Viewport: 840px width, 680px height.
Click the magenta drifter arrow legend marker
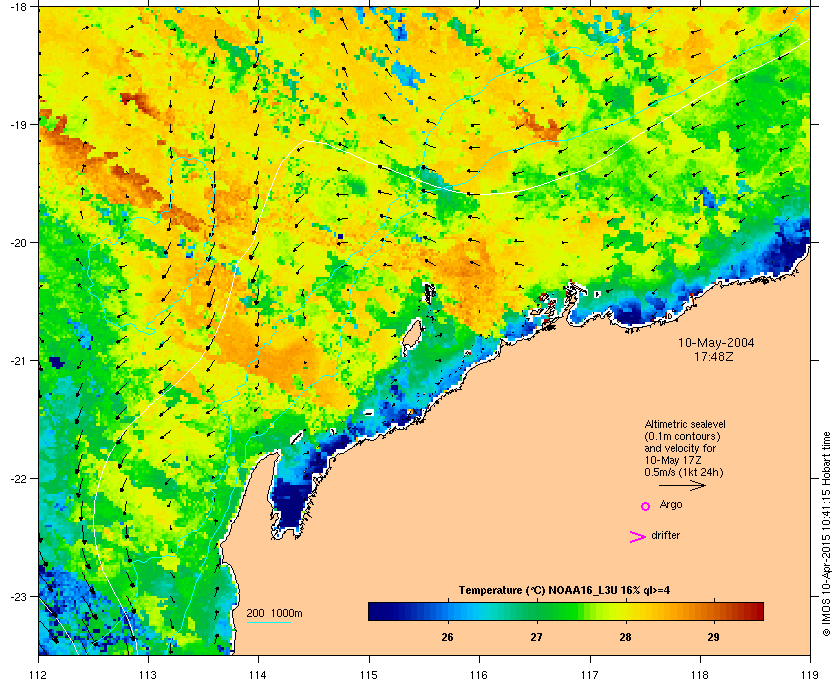coord(638,537)
